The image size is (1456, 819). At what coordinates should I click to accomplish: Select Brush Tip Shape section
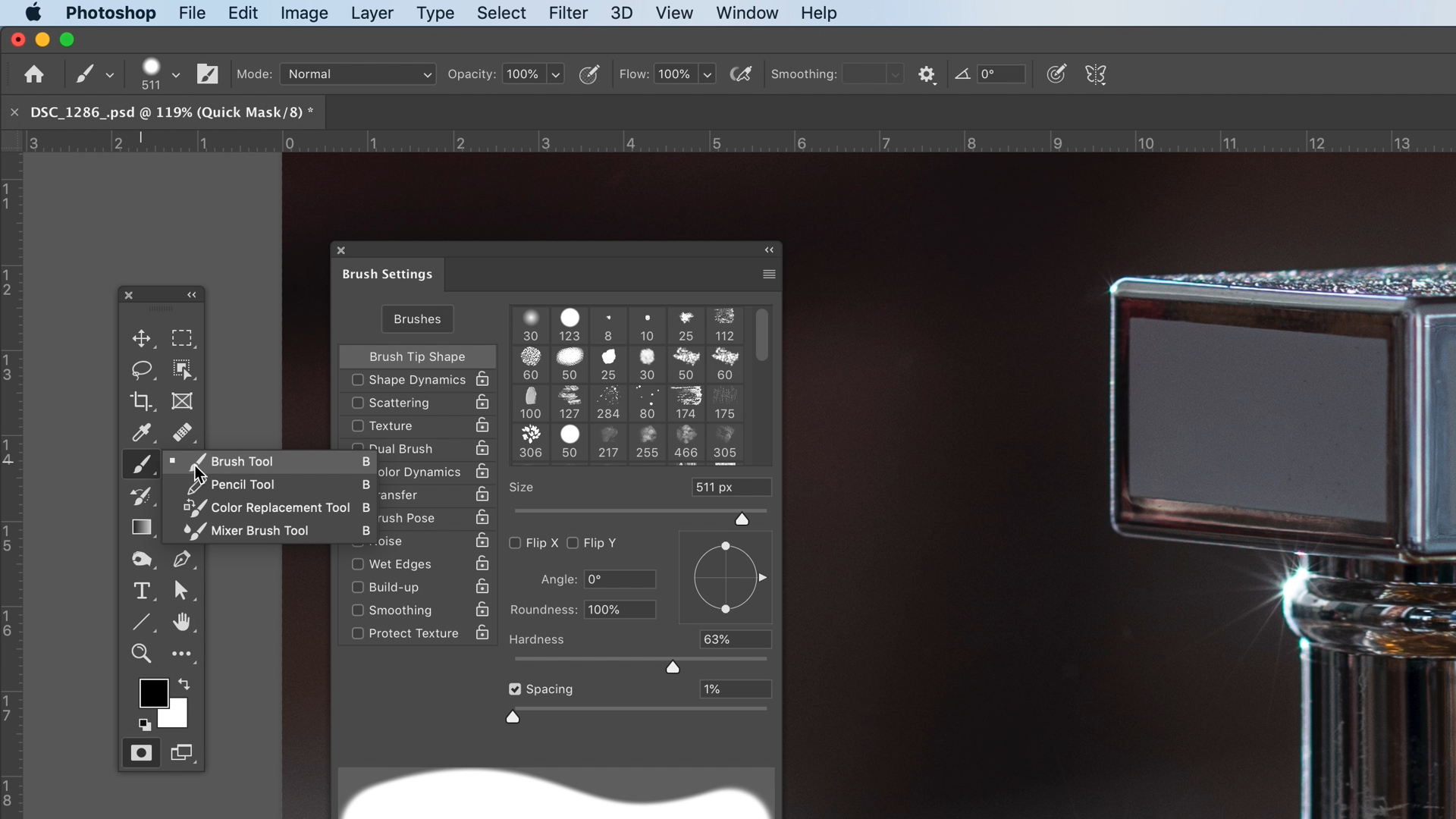pyautogui.click(x=417, y=356)
